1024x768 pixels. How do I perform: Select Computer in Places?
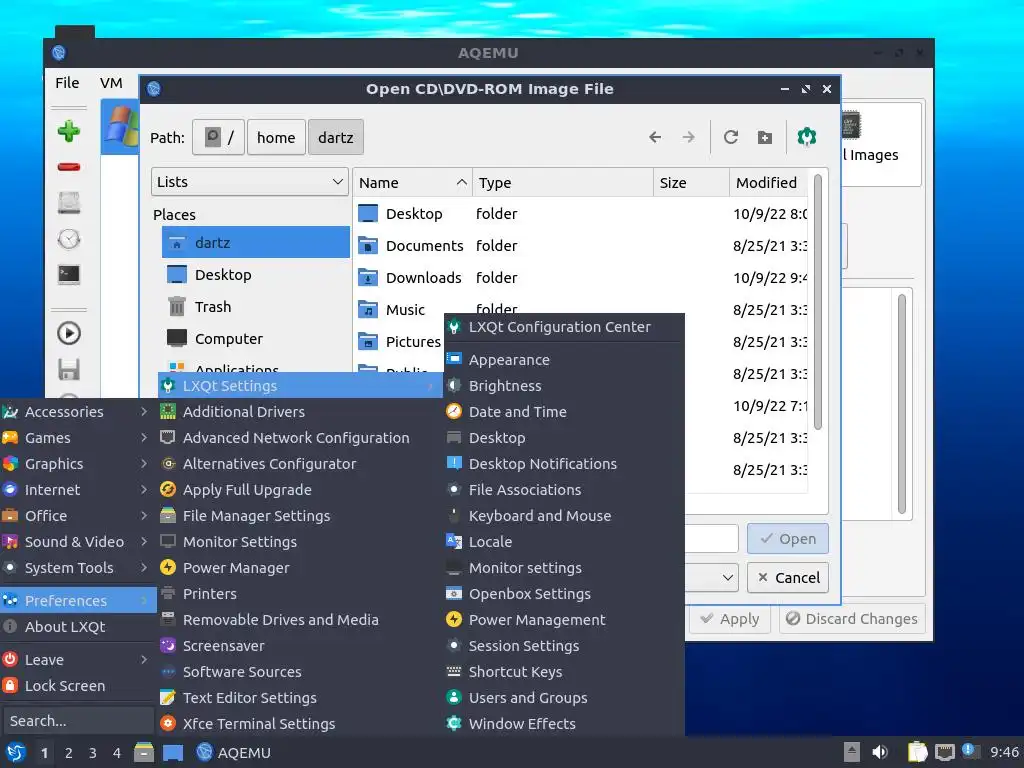coord(255,338)
